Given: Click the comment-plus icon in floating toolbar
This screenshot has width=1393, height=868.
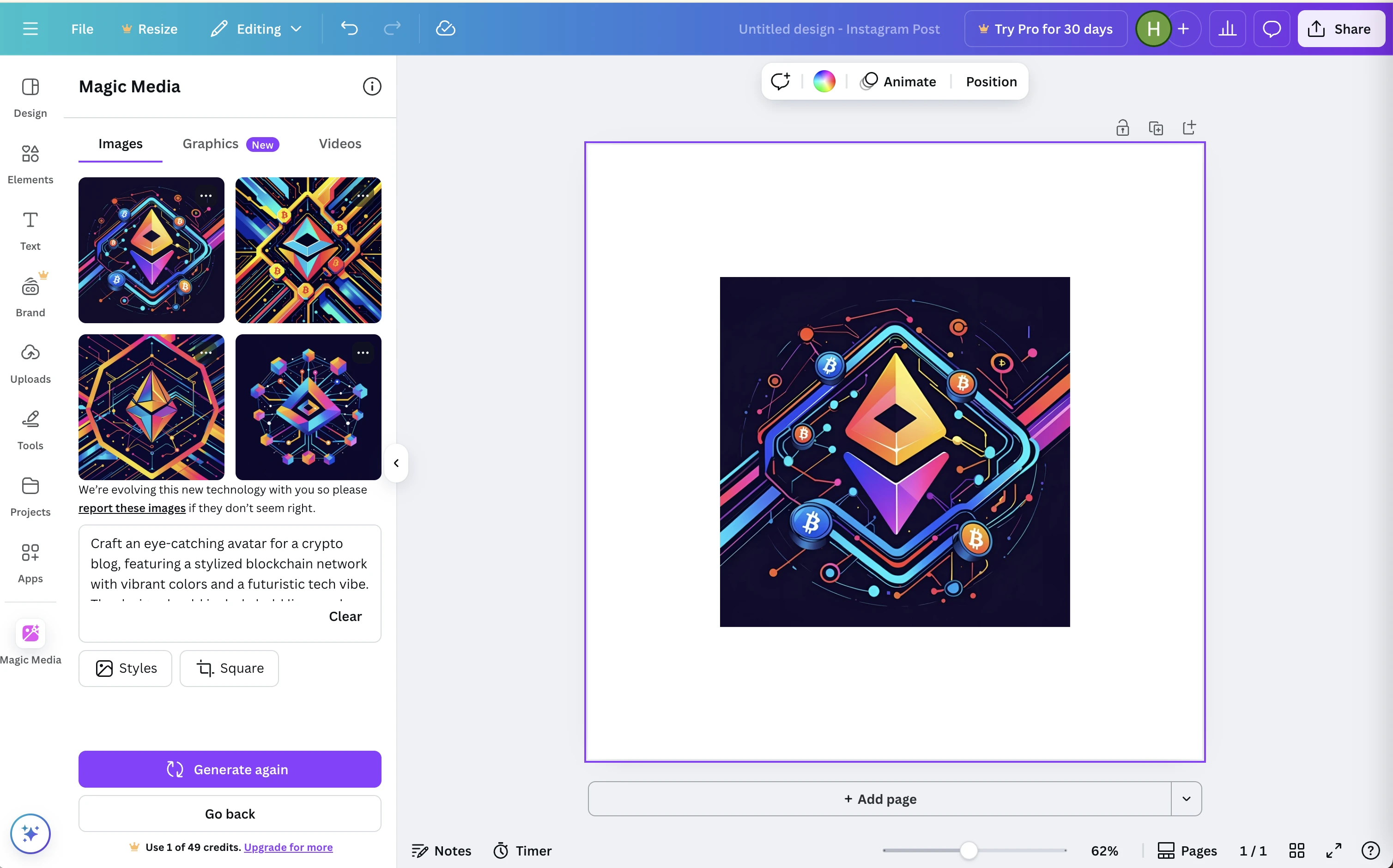Looking at the screenshot, I should 781,81.
